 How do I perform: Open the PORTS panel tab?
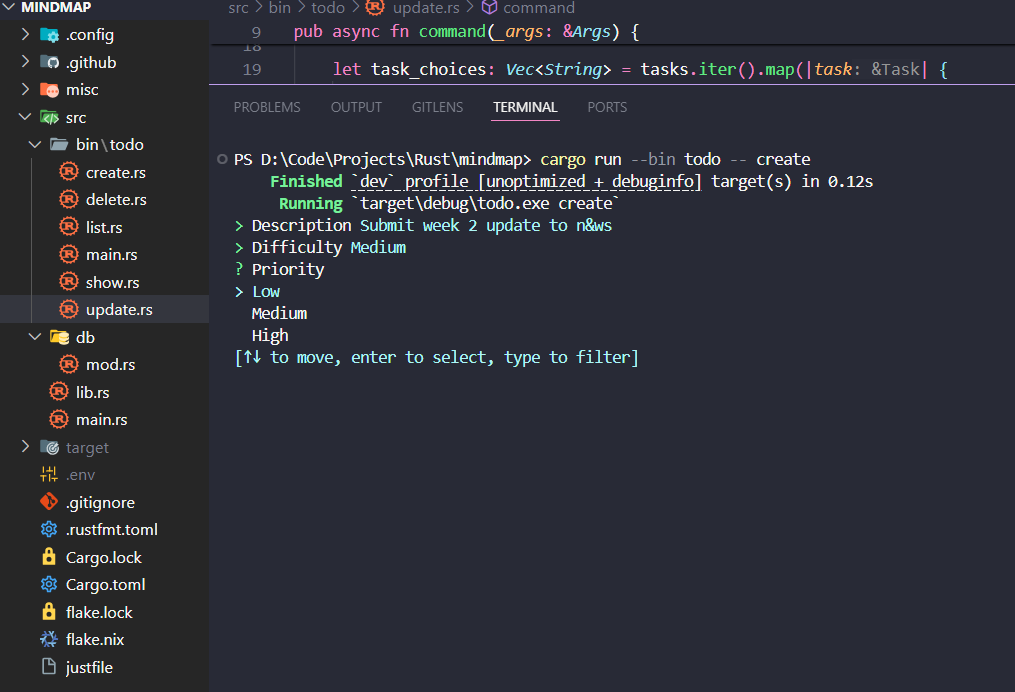coord(607,107)
